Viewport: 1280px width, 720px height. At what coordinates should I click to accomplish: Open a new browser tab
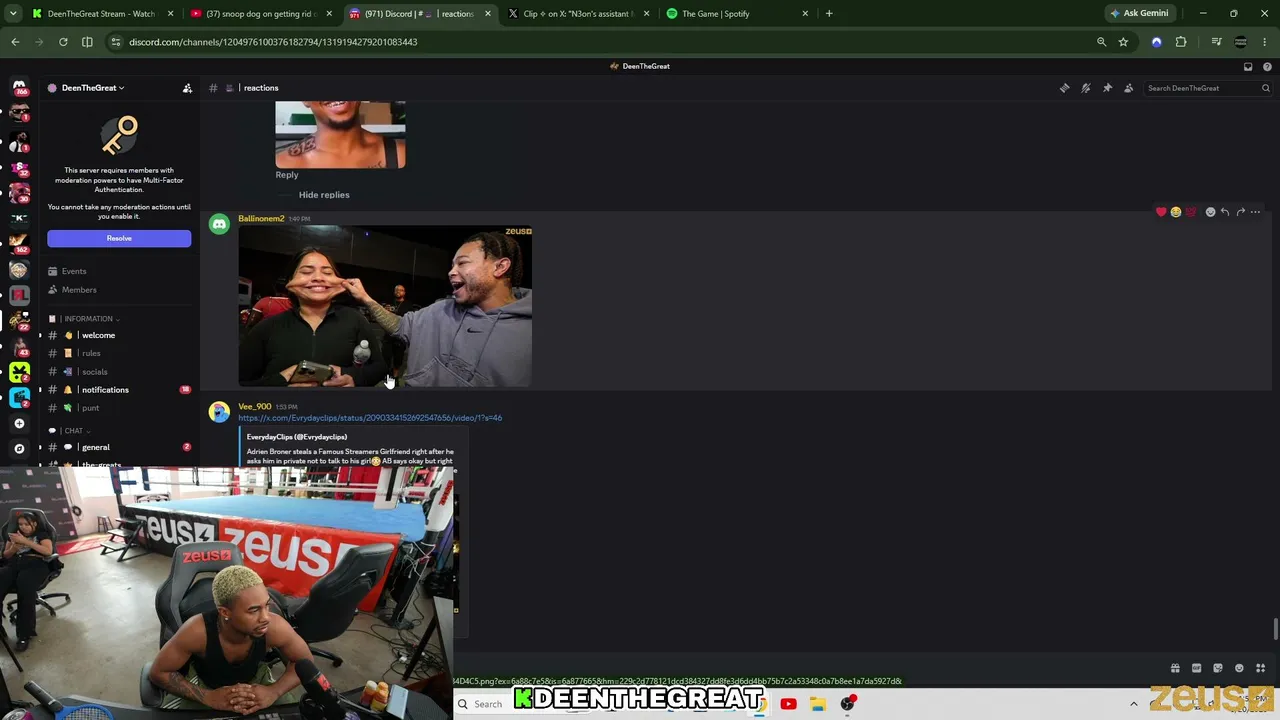coord(829,14)
